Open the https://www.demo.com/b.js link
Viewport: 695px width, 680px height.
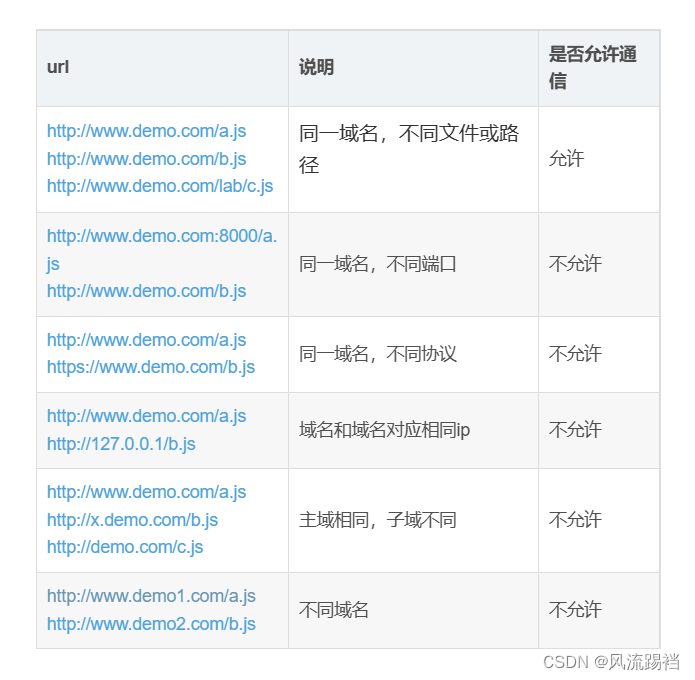pyautogui.click(x=151, y=367)
